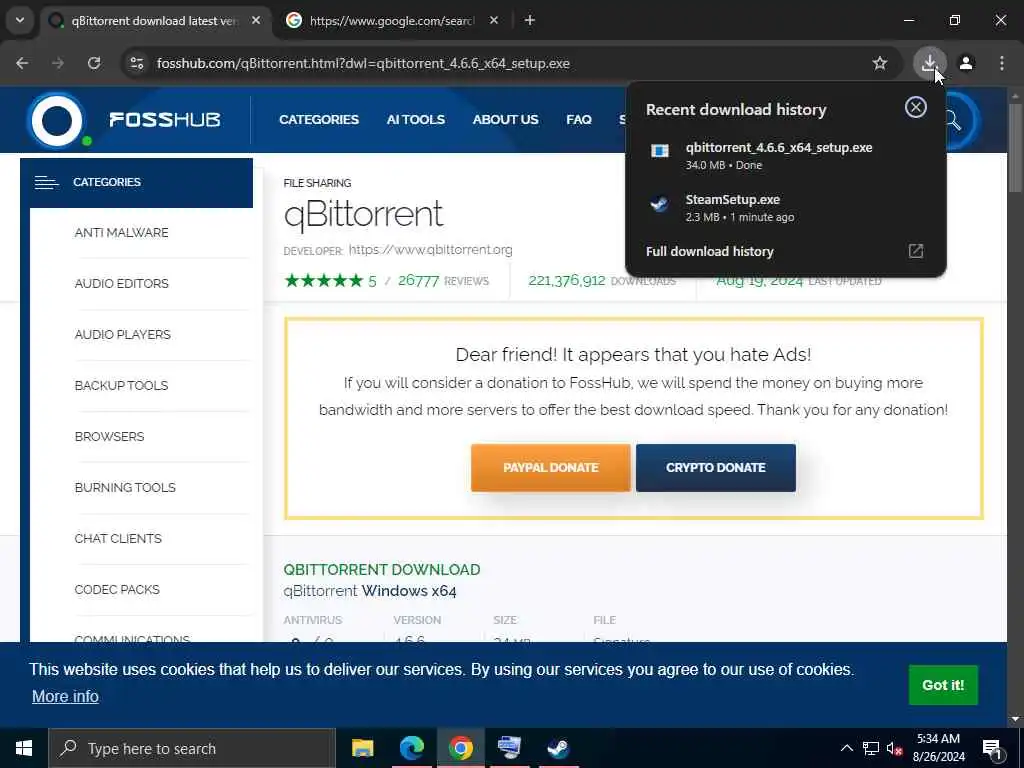Open Chrome three-dot menu
Viewport: 1024px width, 768px height.
coord(1002,63)
